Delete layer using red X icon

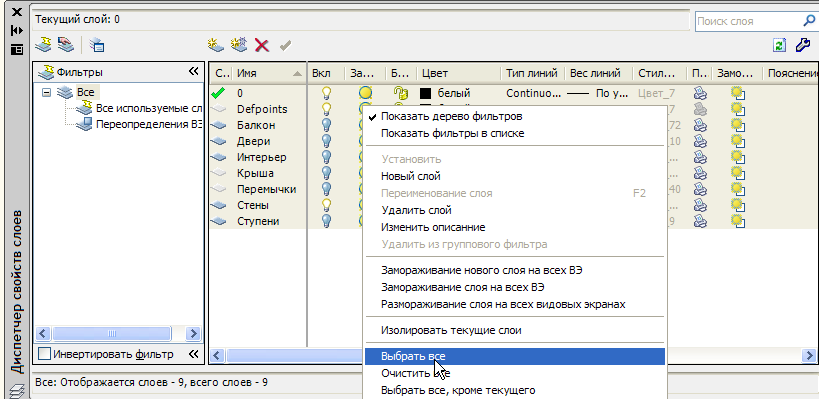click(262, 45)
